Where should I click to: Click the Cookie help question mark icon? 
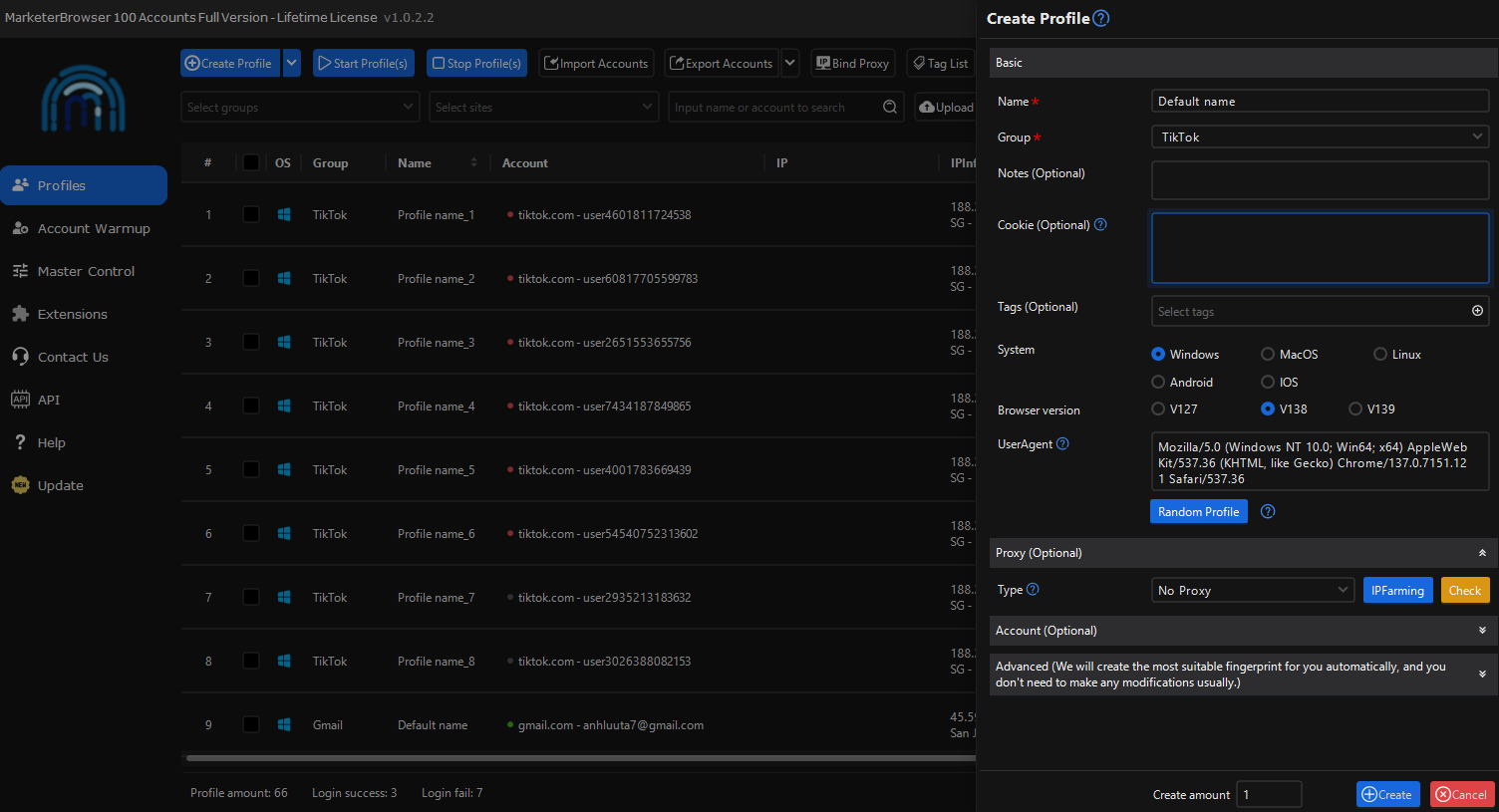[1100, 225]
